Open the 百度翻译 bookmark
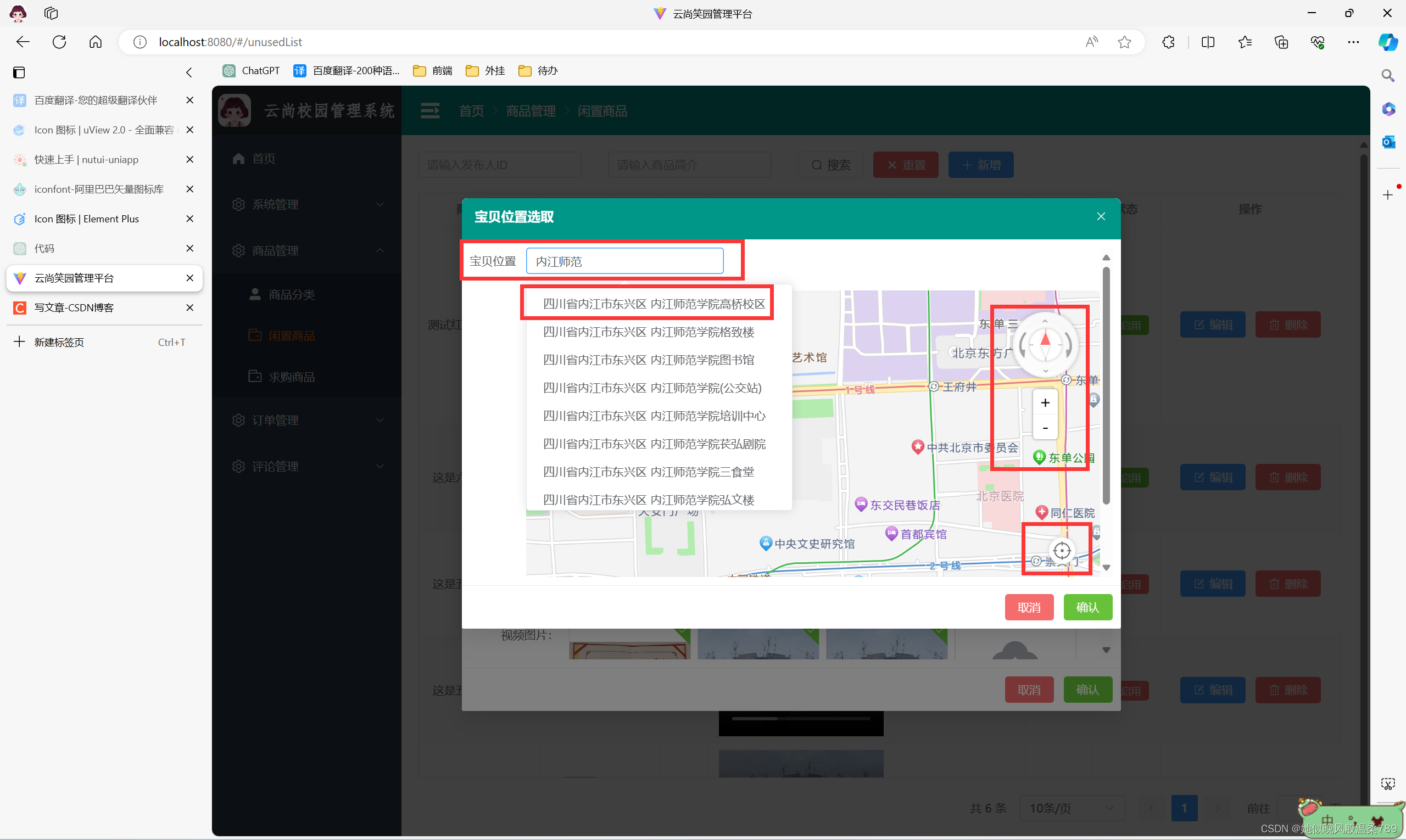Screen dimensions: 1406x840 pos(347,71)
